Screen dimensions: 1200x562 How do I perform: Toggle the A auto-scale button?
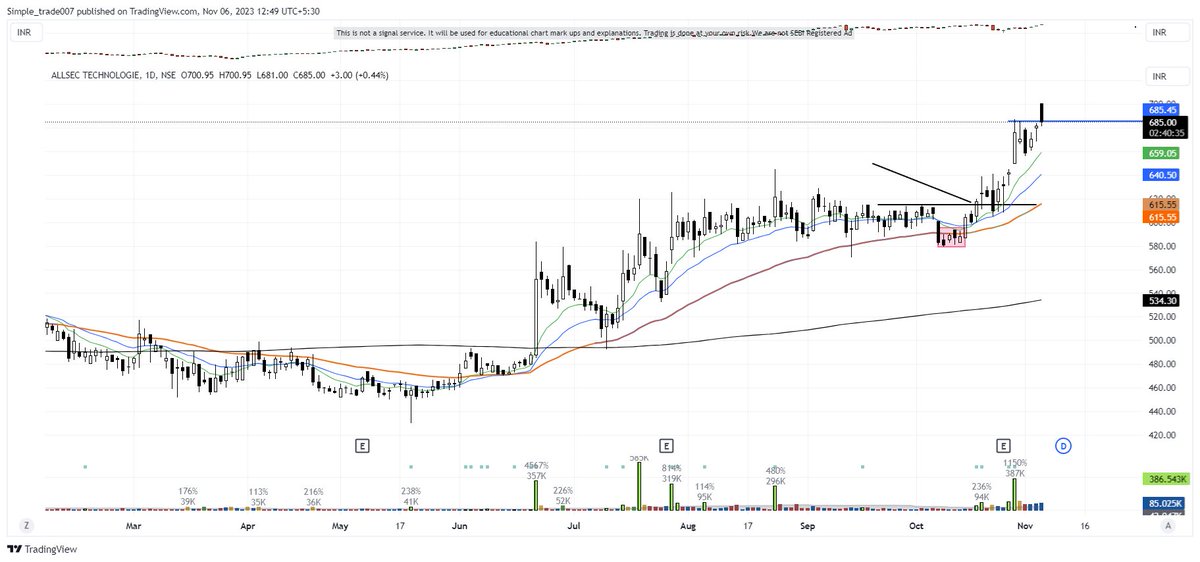[x=1167, y=524]
